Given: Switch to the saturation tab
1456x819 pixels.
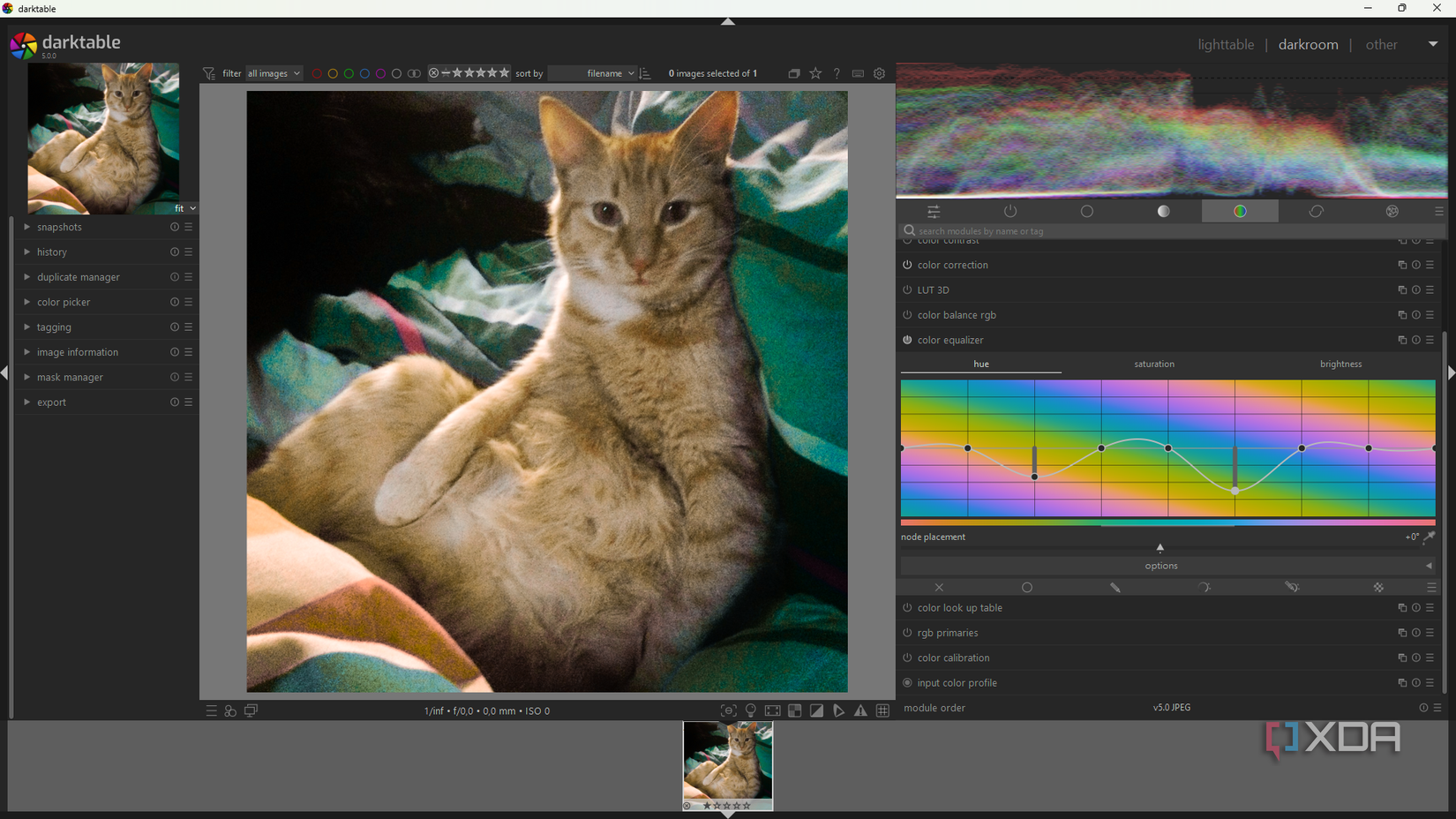Looking at the screenshot, I should [1153, 364].
